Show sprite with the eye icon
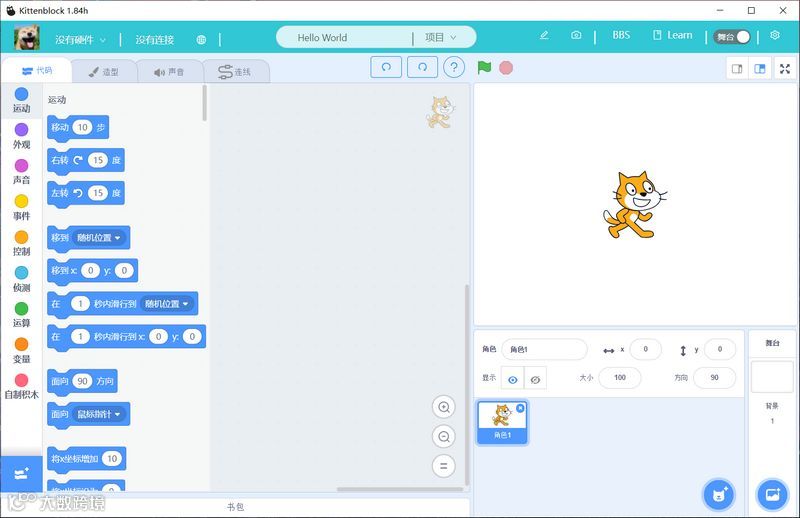The height and width of the screenshot is (518, 800). tap(513, 379)
